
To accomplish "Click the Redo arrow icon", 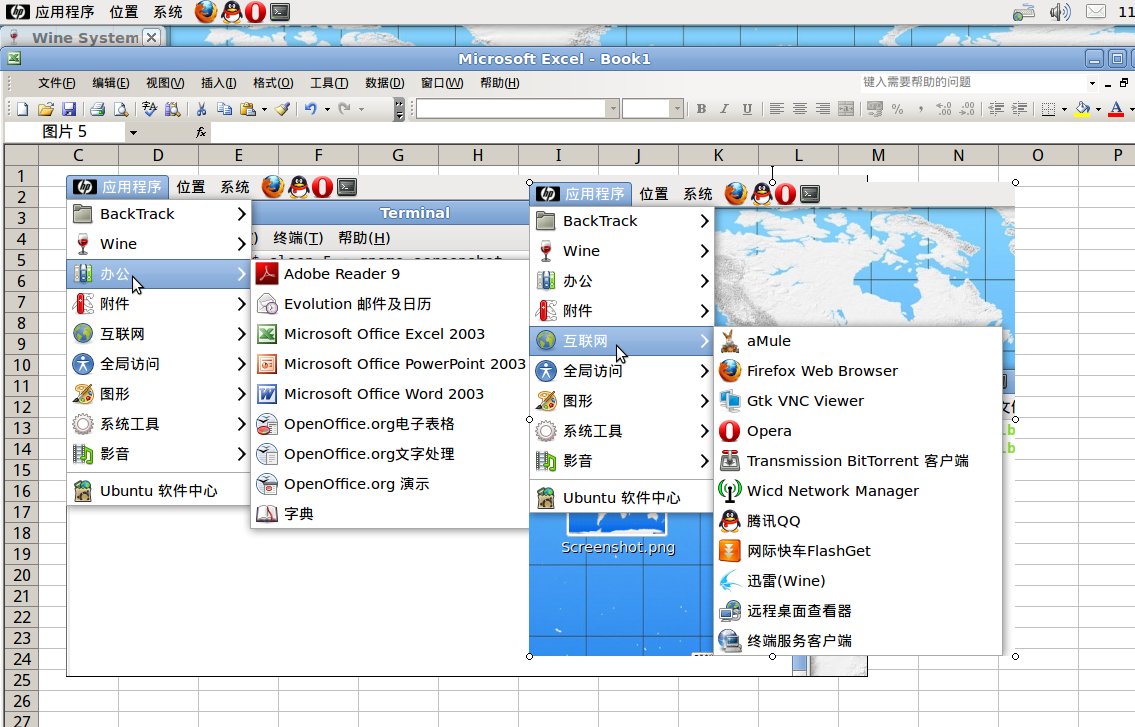I will [345, 109].
